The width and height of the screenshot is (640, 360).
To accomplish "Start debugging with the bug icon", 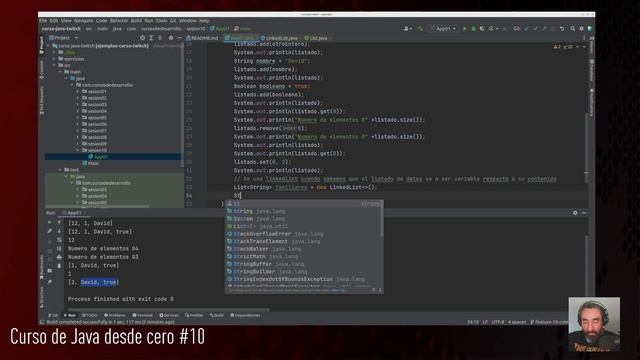I will 473,29.
